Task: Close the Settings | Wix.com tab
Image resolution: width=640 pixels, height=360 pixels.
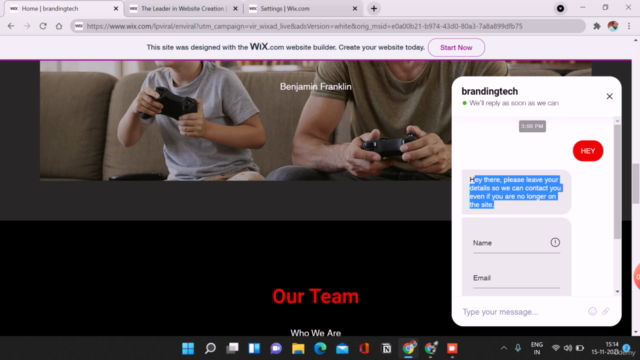Action: pos(355,9)
